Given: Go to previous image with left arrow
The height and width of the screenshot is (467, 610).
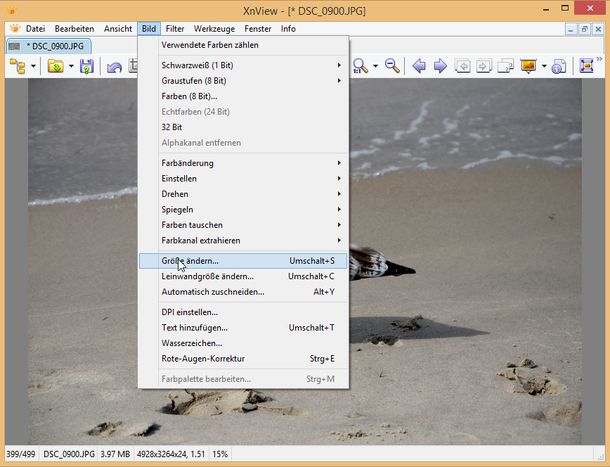Looking at the screenshot, I should (419, 66).
